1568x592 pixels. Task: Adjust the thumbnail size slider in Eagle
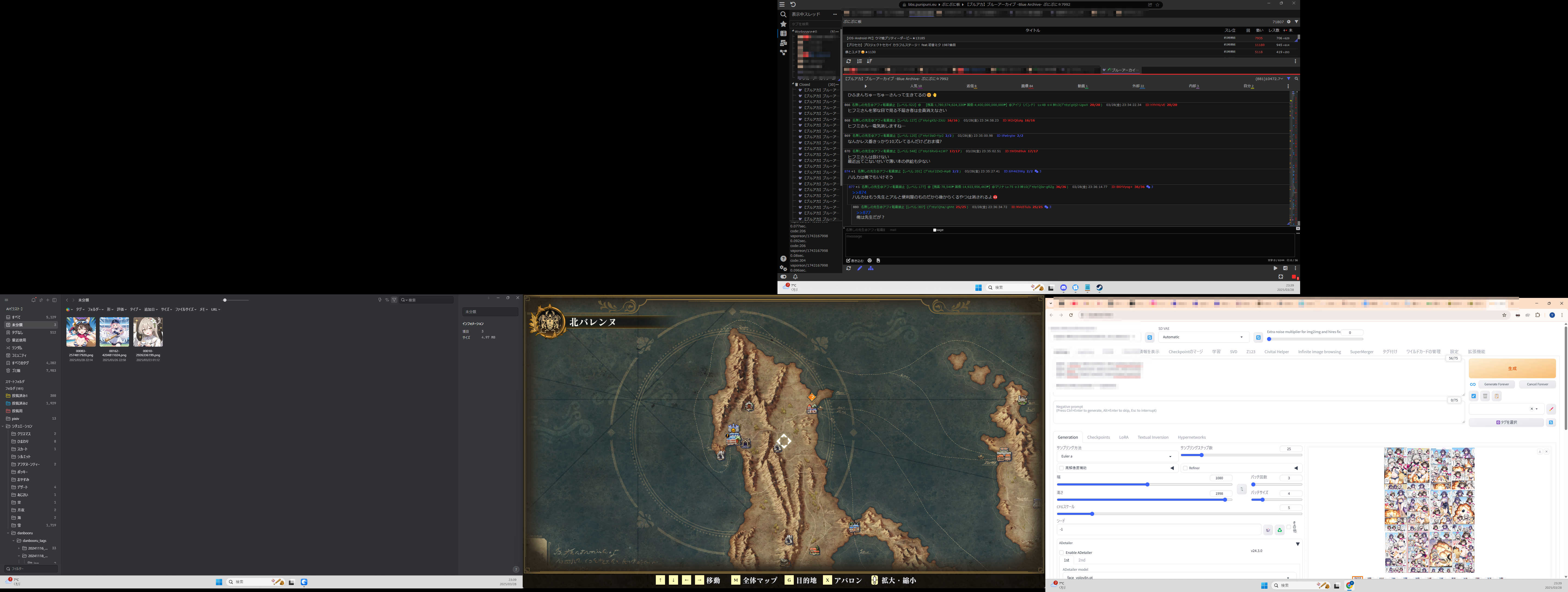point(235,300)
